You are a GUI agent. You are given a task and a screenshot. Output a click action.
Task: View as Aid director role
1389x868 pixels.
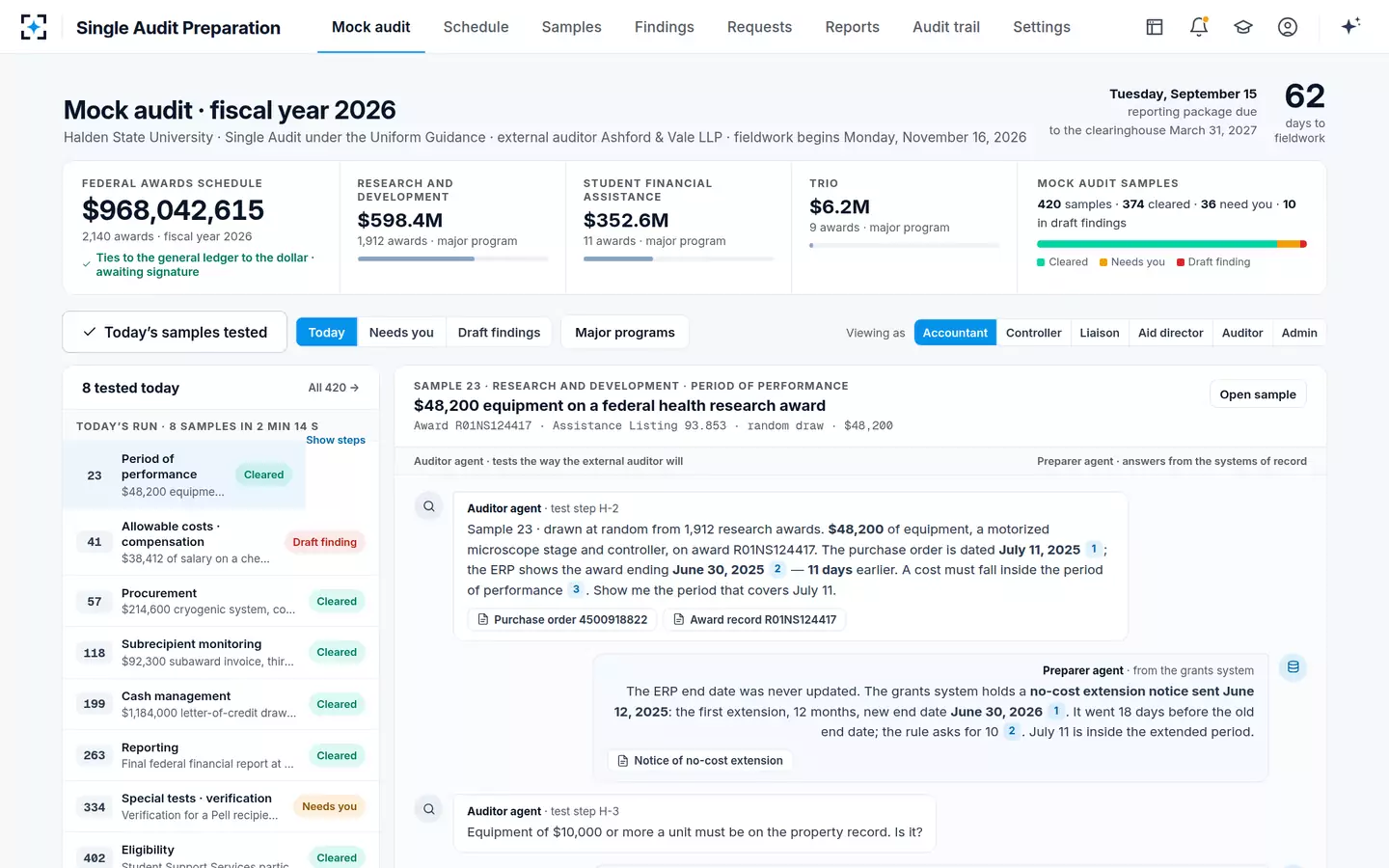point(1170,333)
